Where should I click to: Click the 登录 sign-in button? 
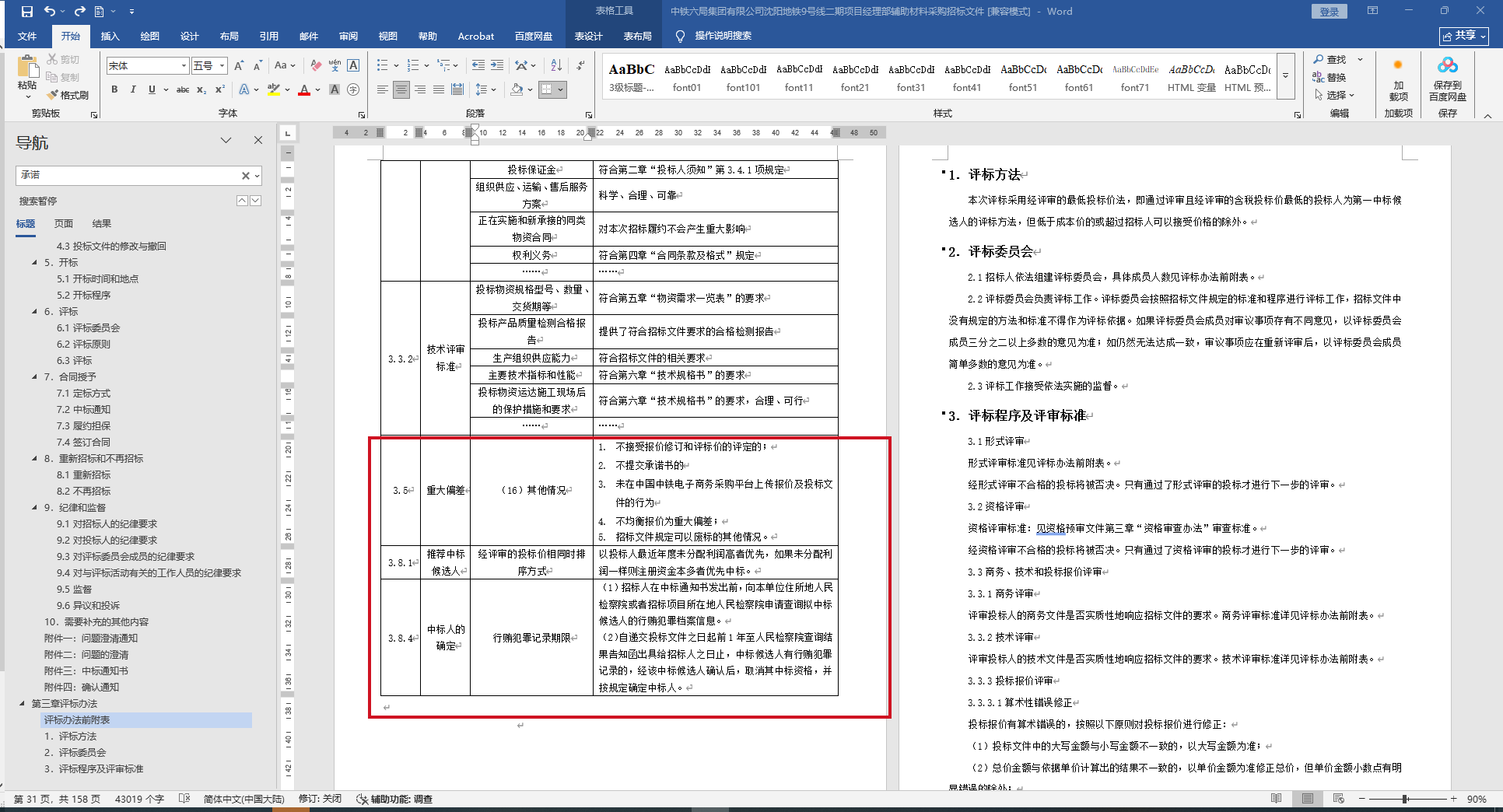(x=1330, y=12)
